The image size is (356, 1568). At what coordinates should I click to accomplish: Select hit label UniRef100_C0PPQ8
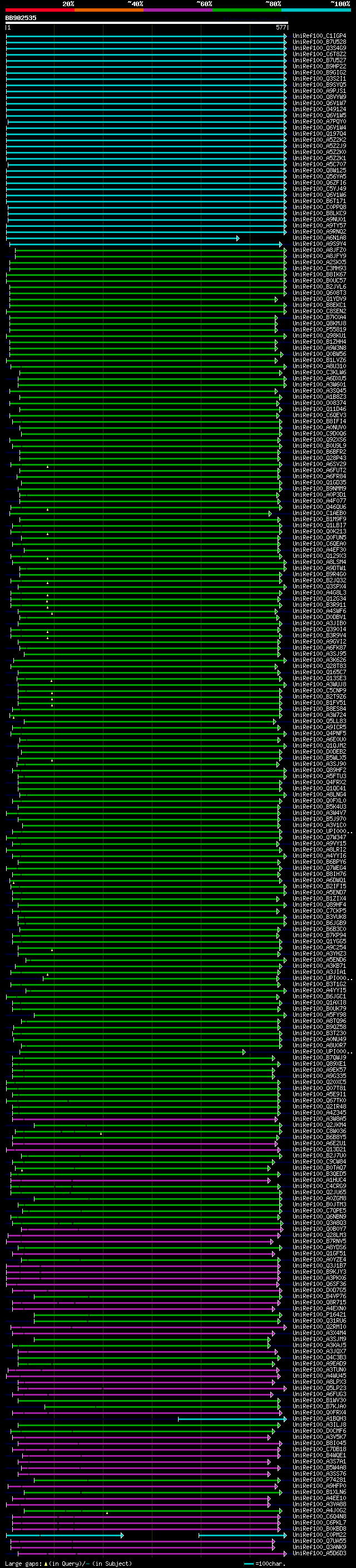(319, 207)
